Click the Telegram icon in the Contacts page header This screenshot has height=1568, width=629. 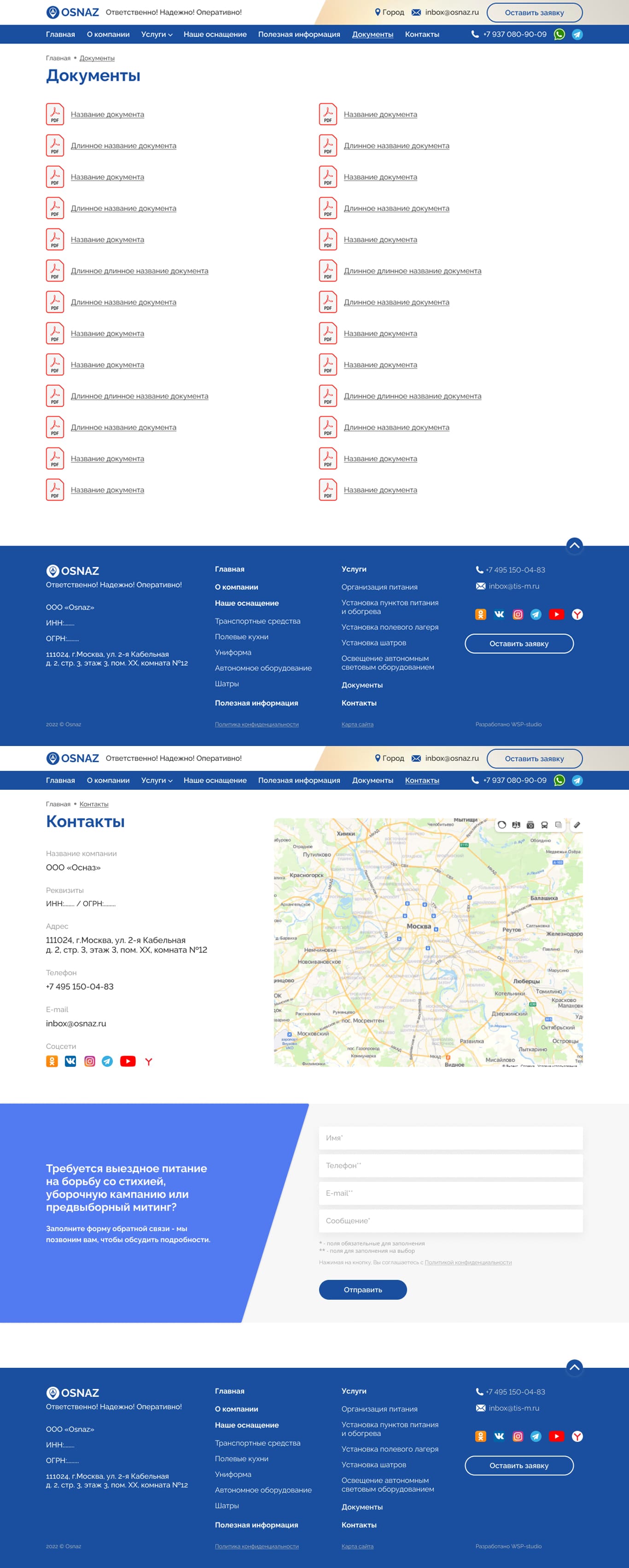pyautogui.click(x=577, y=781)
